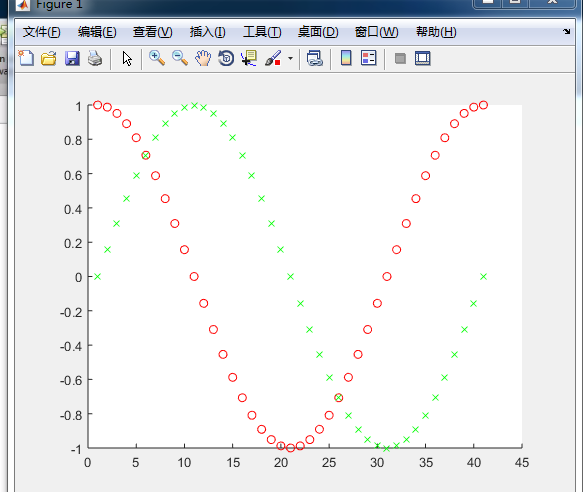Open the 编辑(E) menu

(97, 32)
